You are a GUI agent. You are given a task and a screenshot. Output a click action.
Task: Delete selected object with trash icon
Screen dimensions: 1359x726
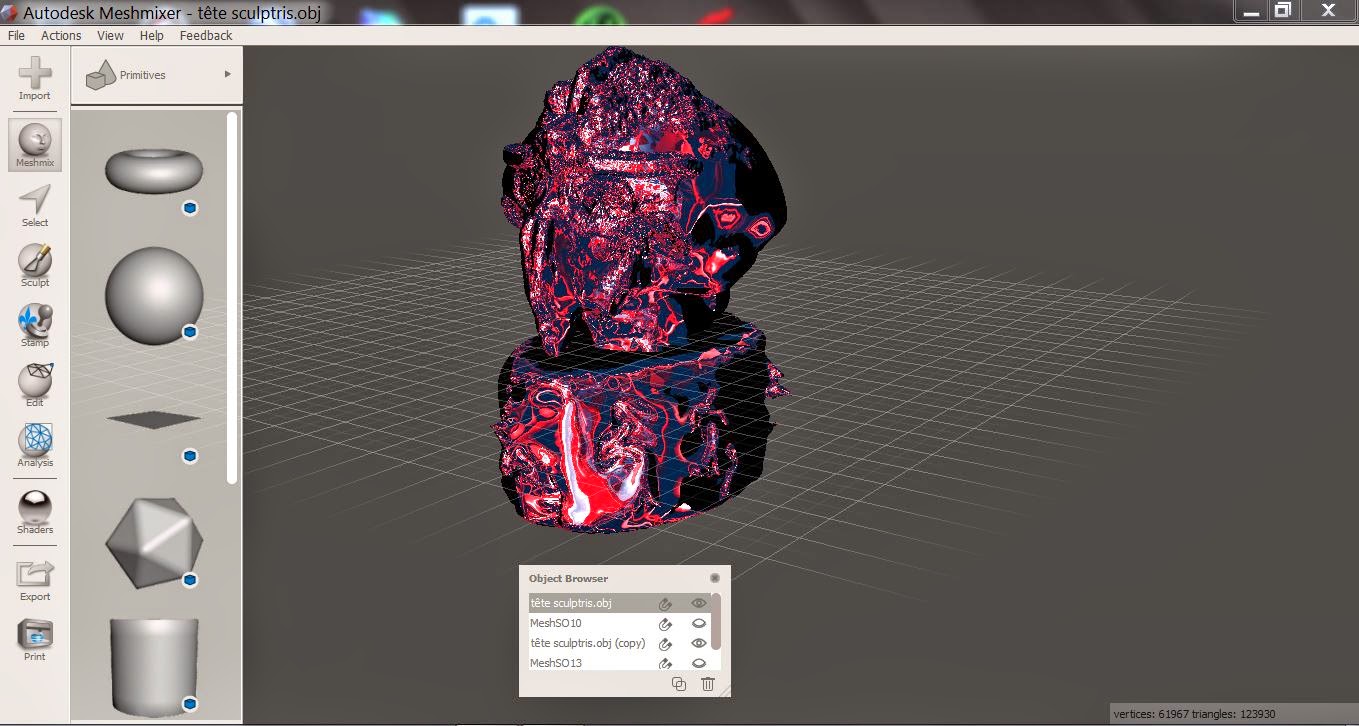point(708,684)
